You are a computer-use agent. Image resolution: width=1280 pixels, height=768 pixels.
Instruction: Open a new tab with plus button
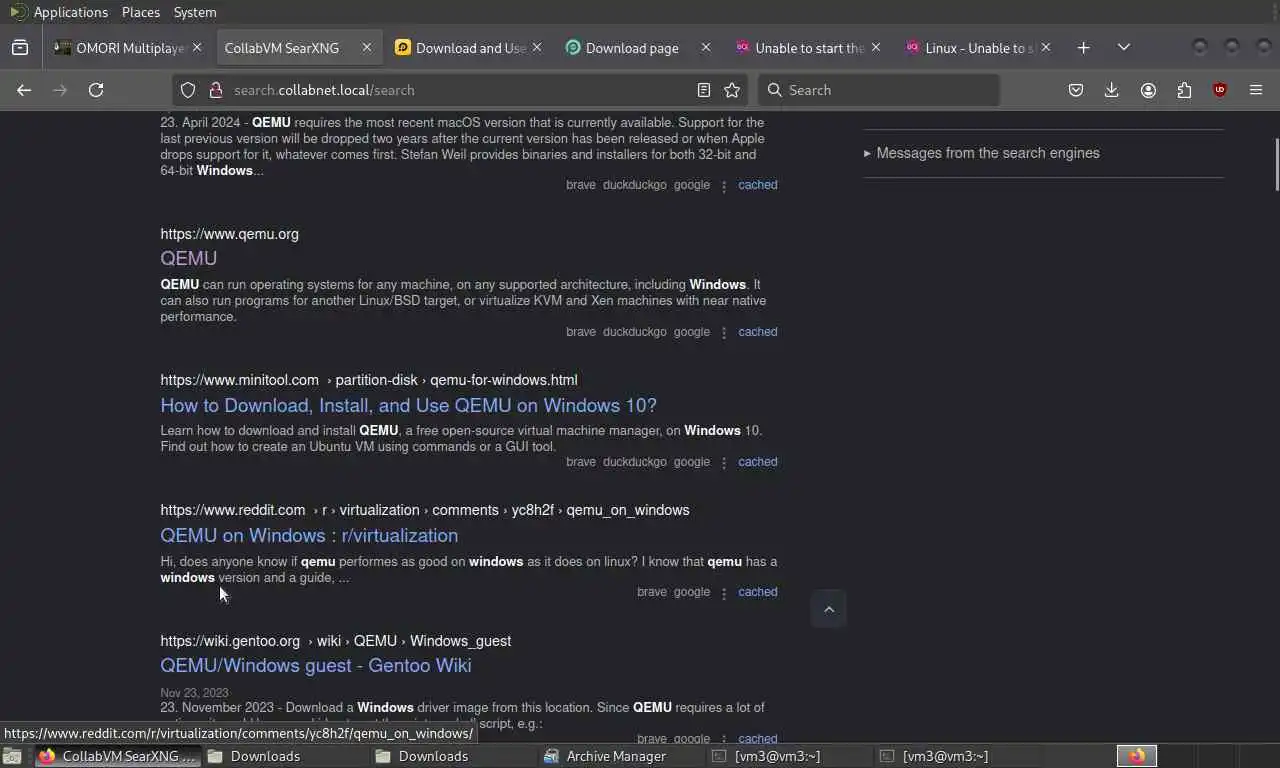pyautogui.click(x=1084, y=47)
